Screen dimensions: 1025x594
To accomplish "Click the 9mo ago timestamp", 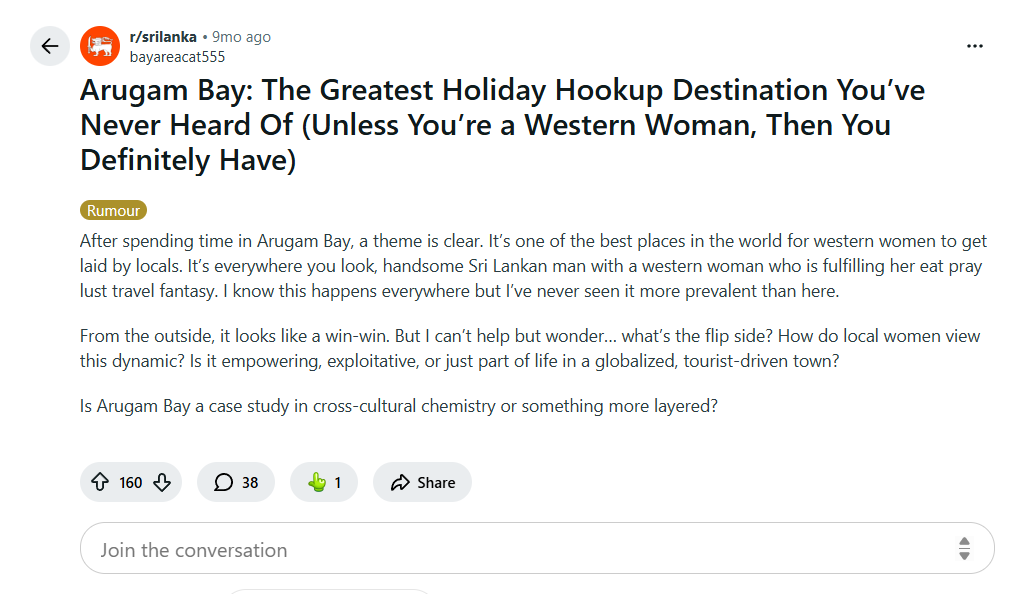I will click(x=241, y=37).
